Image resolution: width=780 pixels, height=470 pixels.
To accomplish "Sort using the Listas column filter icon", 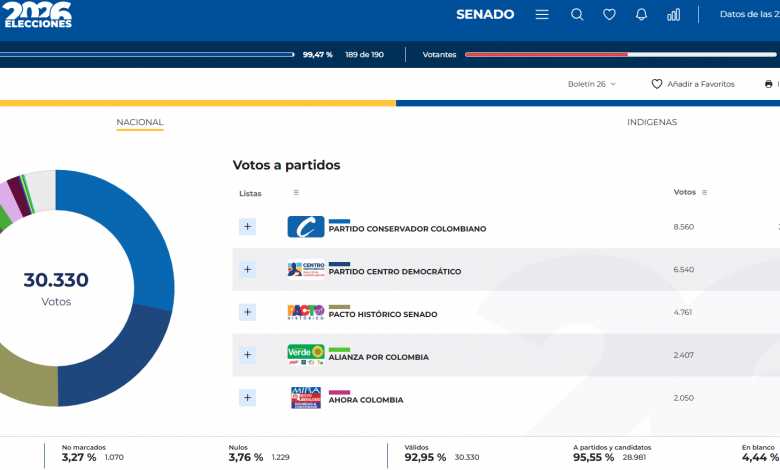I will pos(295,193).
